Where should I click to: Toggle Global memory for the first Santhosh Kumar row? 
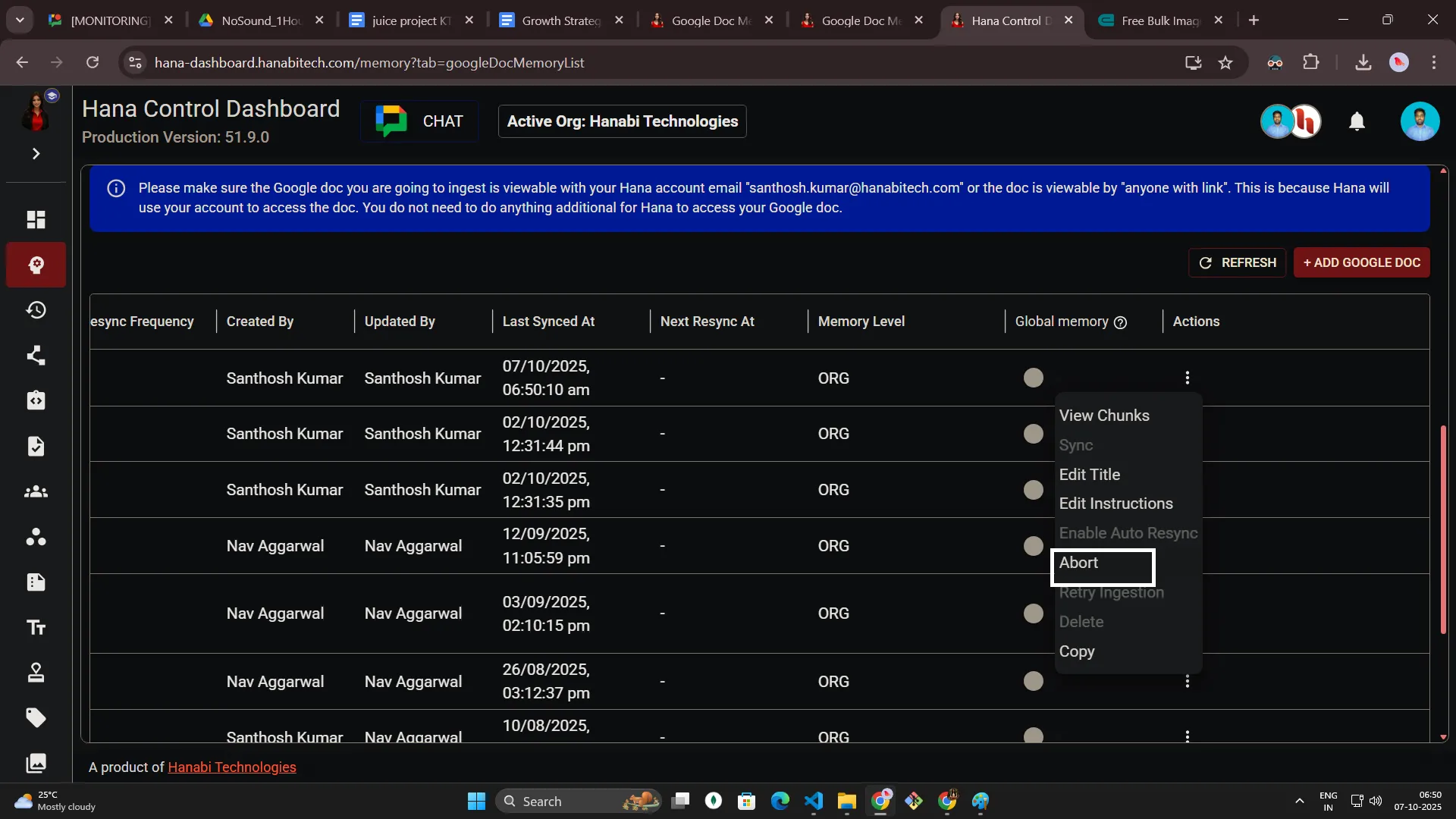[1033, 377]
